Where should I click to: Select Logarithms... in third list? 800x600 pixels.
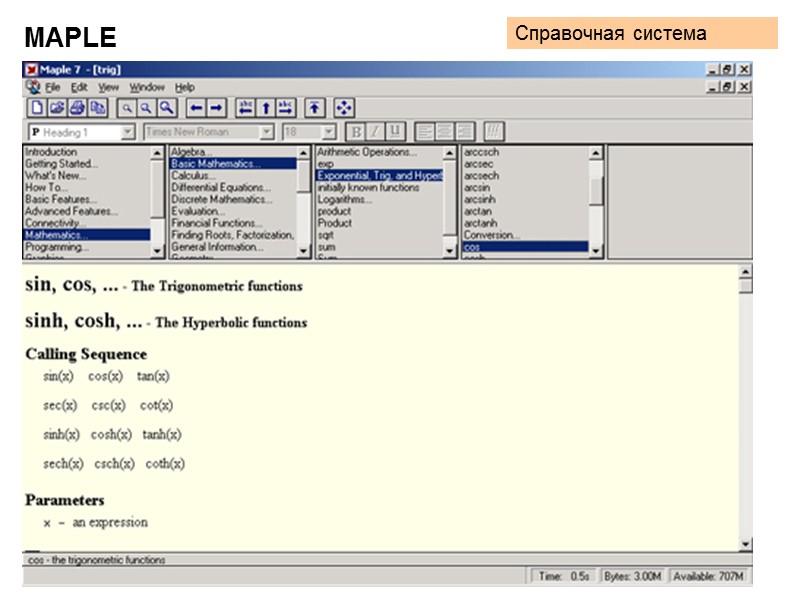coord(344,199)
